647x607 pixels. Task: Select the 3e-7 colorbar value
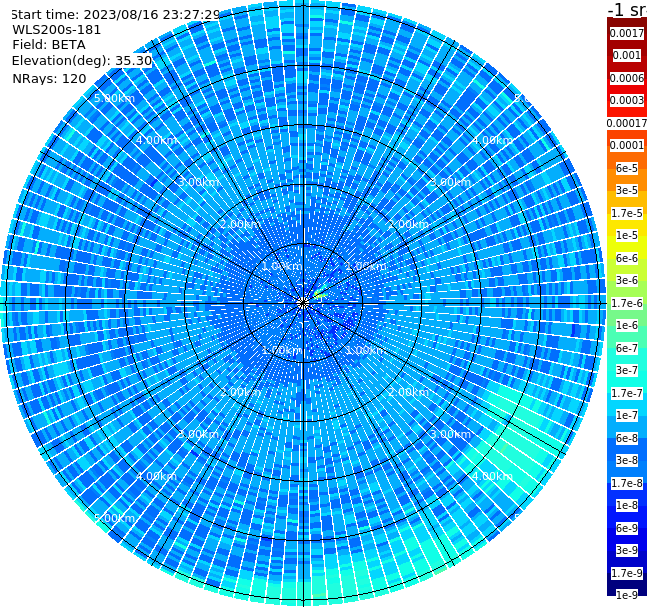(627, 370)
